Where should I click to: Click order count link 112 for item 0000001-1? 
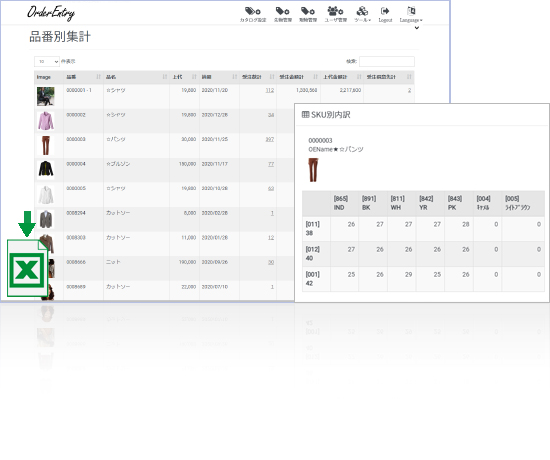pos(269,90)
